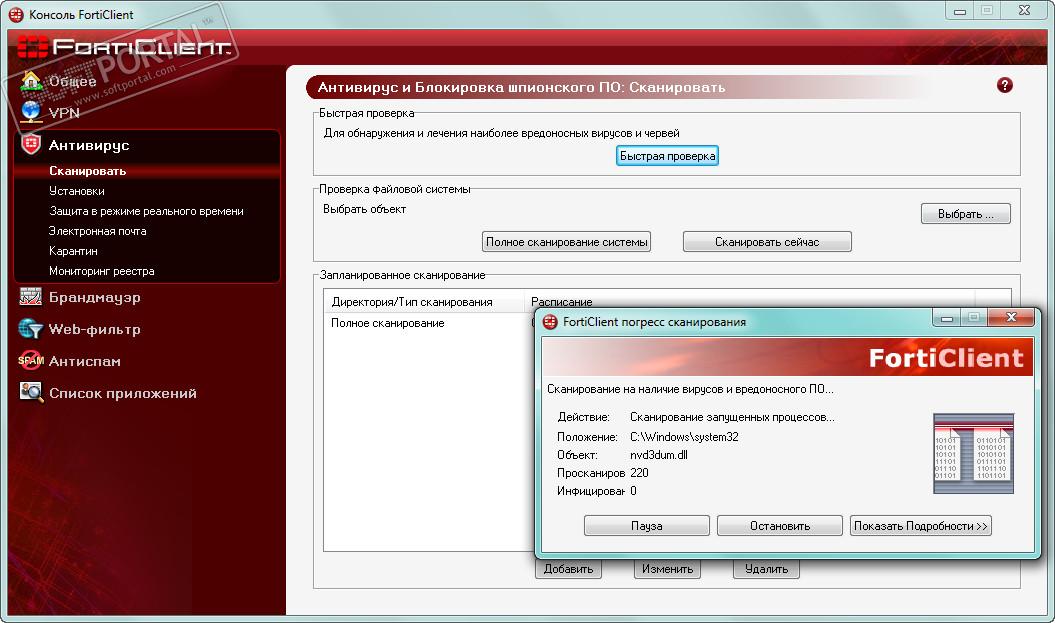The image size is (1055, 623).
Task: Open the Общее section
Action: [73, 81]
